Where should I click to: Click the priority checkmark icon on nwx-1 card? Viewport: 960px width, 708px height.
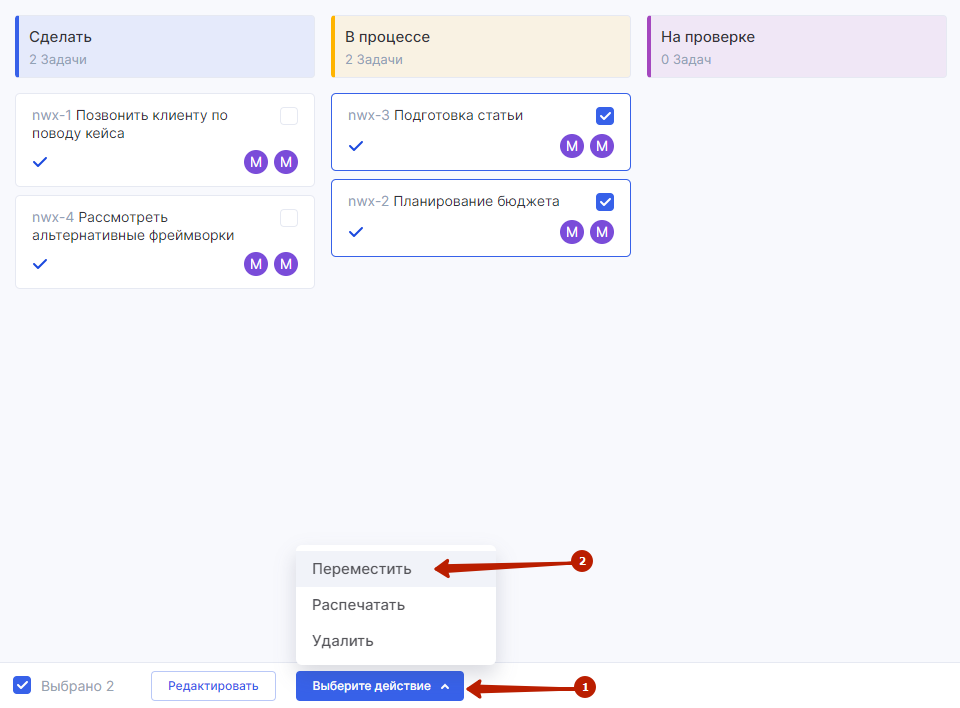(x=40, y=162)
